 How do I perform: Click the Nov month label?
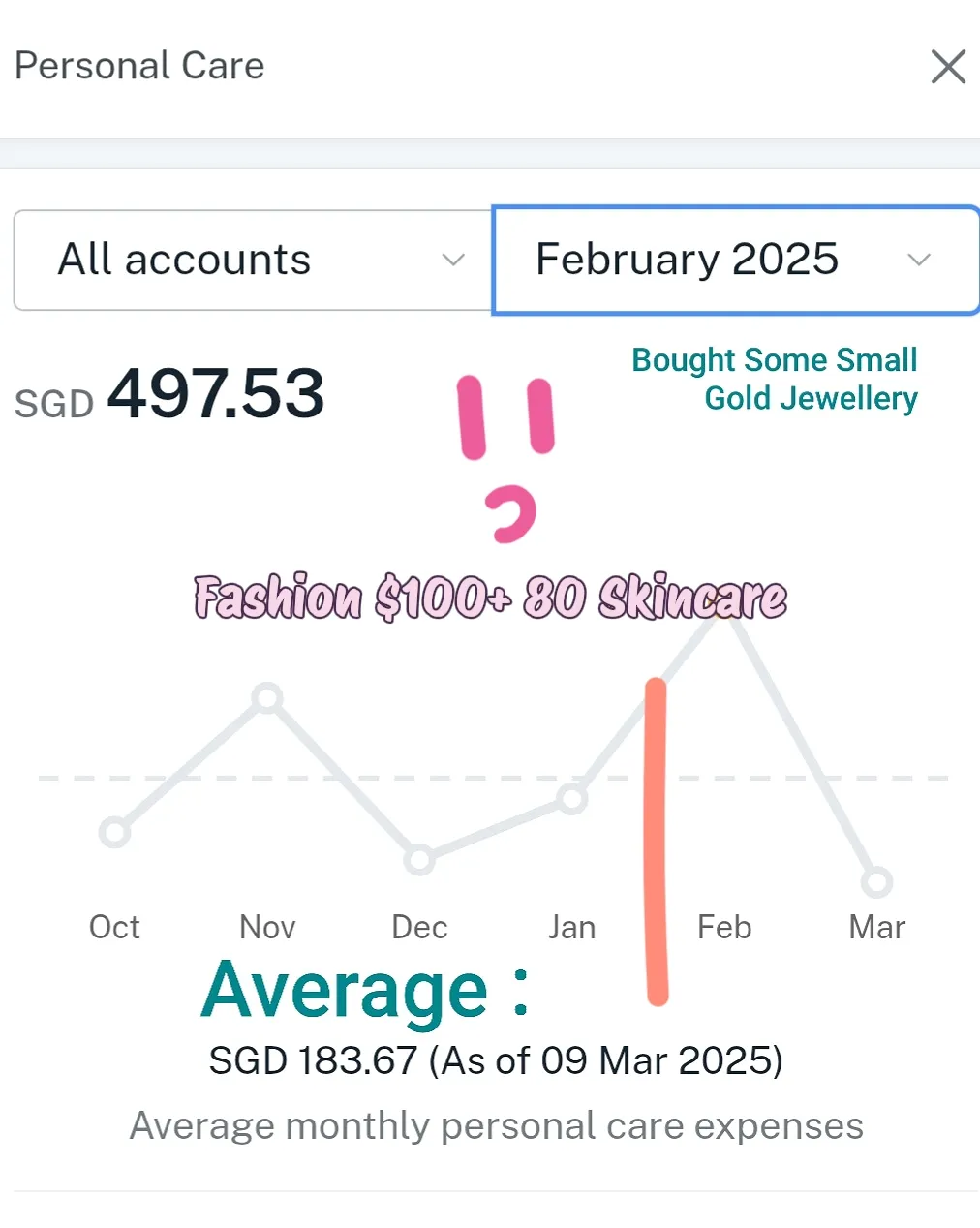(x=267, y=927)
